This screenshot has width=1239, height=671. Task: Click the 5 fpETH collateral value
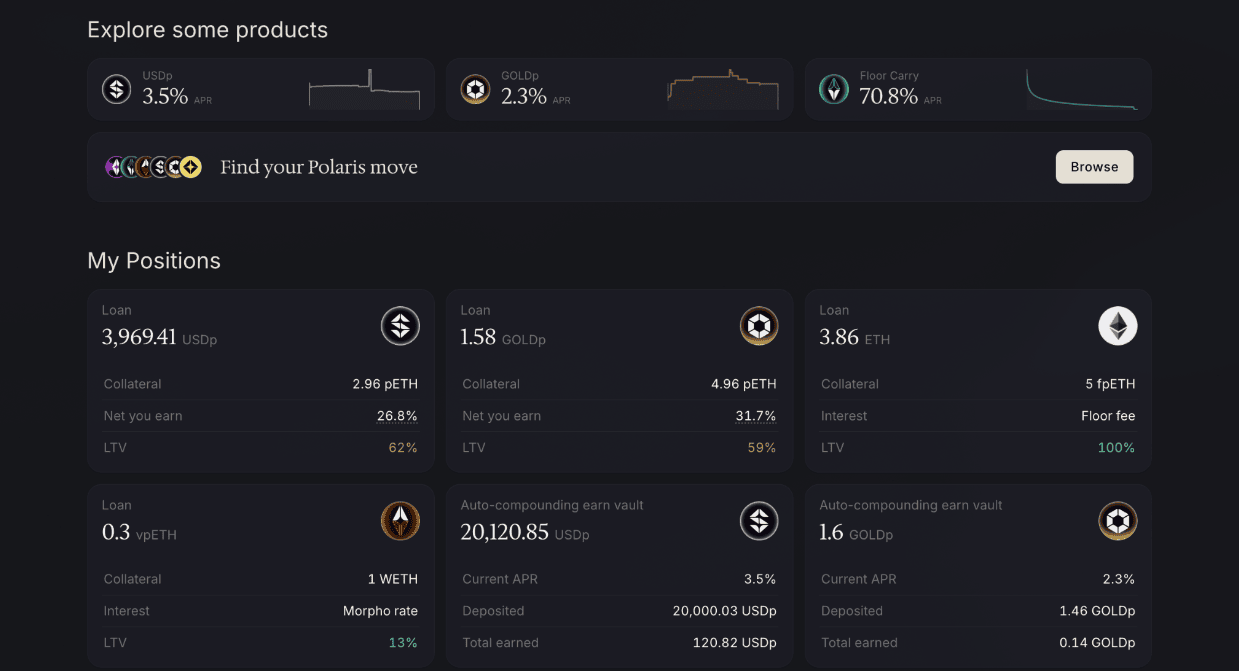coord(1110,384)
